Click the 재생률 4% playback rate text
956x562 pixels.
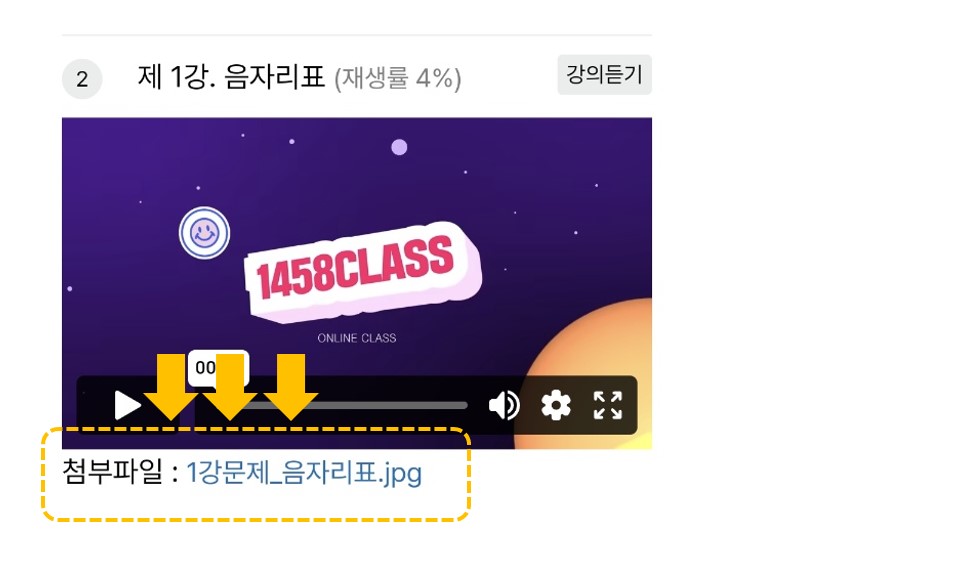pos(398,79)
